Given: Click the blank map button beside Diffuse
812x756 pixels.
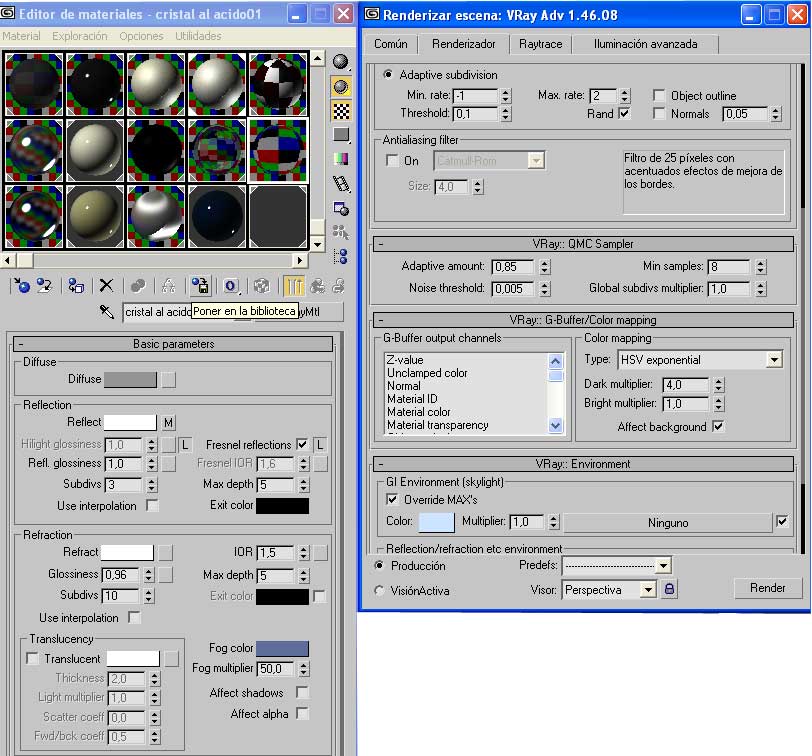Looking at the screenshot, I should pyautogui.click(x=168, y=380).
